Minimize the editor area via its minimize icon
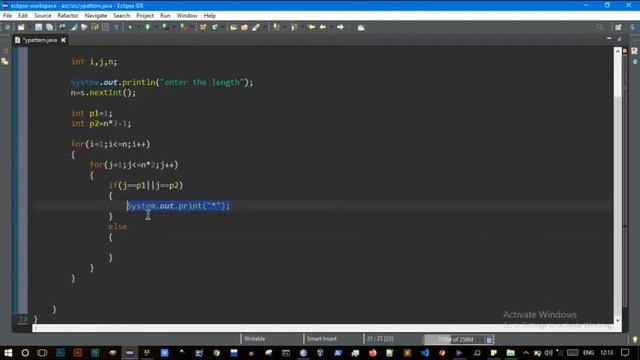640x360 pixels. (x=609, y=38)
